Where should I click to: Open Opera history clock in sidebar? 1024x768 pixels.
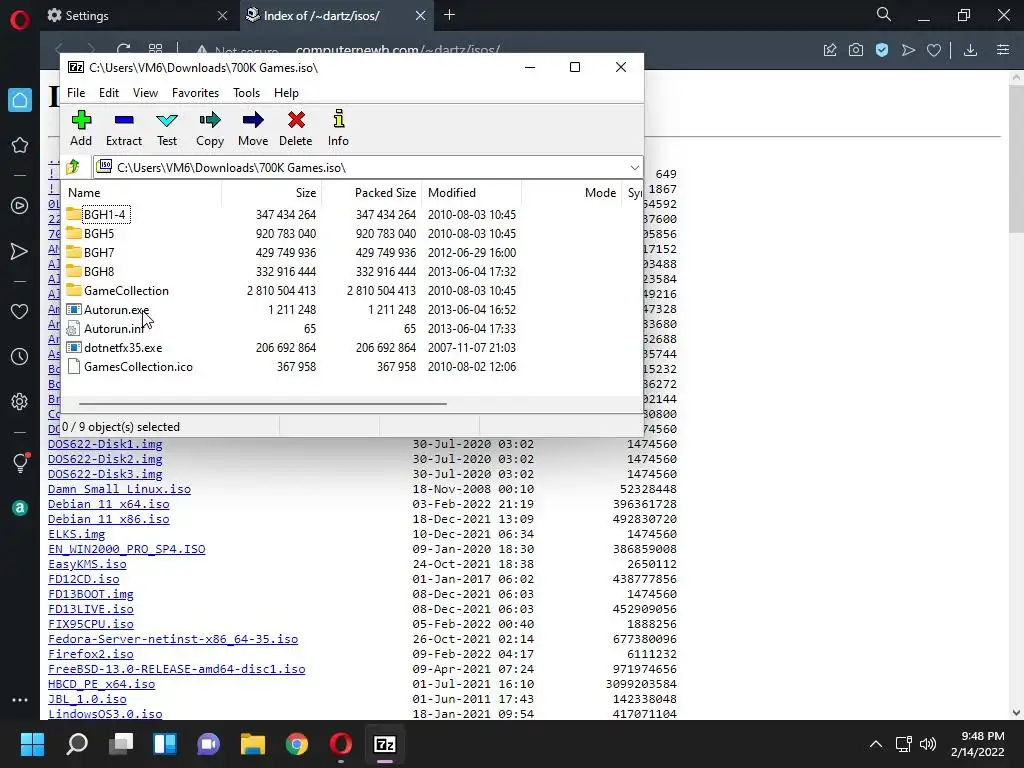[x=20, y=357]
